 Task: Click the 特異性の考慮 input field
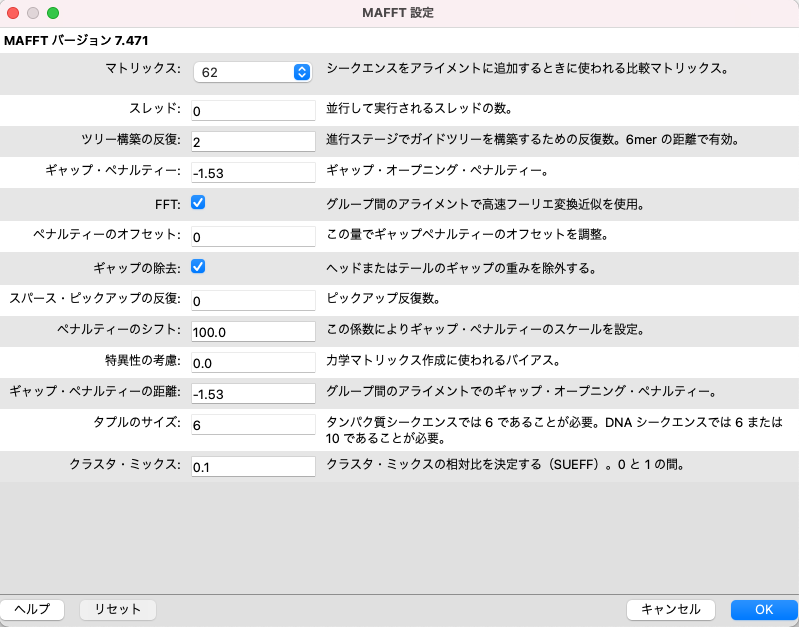(x=253, y=363)
